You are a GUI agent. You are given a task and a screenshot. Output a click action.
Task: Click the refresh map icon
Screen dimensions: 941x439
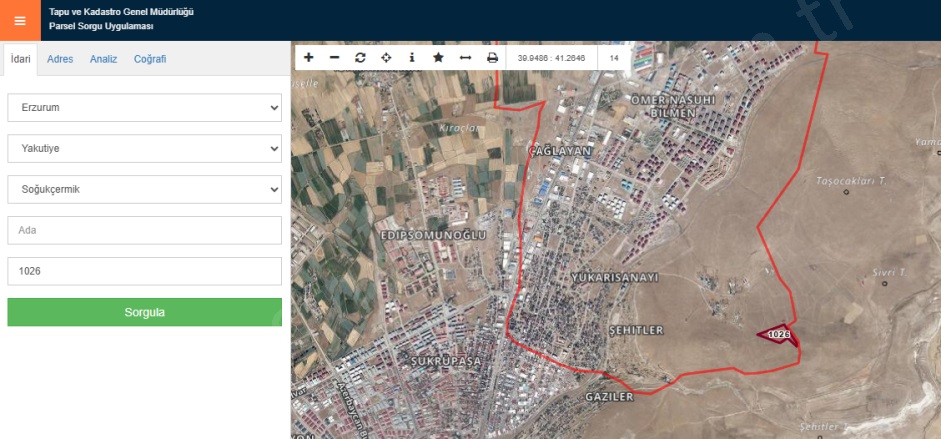click(360, 58)
